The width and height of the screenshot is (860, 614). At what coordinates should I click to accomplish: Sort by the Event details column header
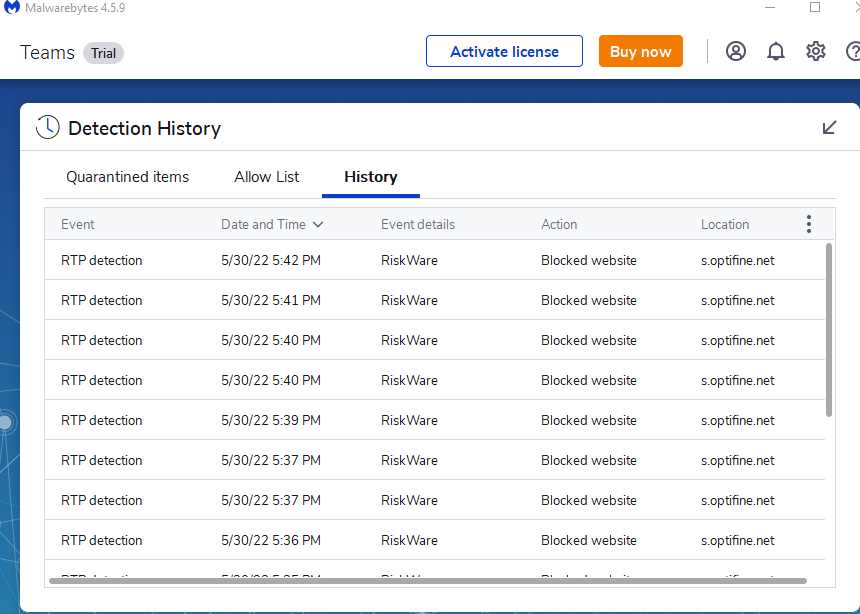pos(418,224)
